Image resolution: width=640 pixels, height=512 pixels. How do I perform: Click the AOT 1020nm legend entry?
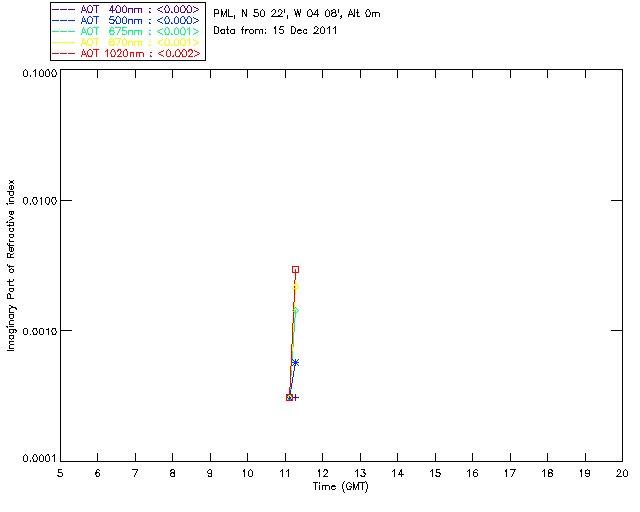click(126, 53)
